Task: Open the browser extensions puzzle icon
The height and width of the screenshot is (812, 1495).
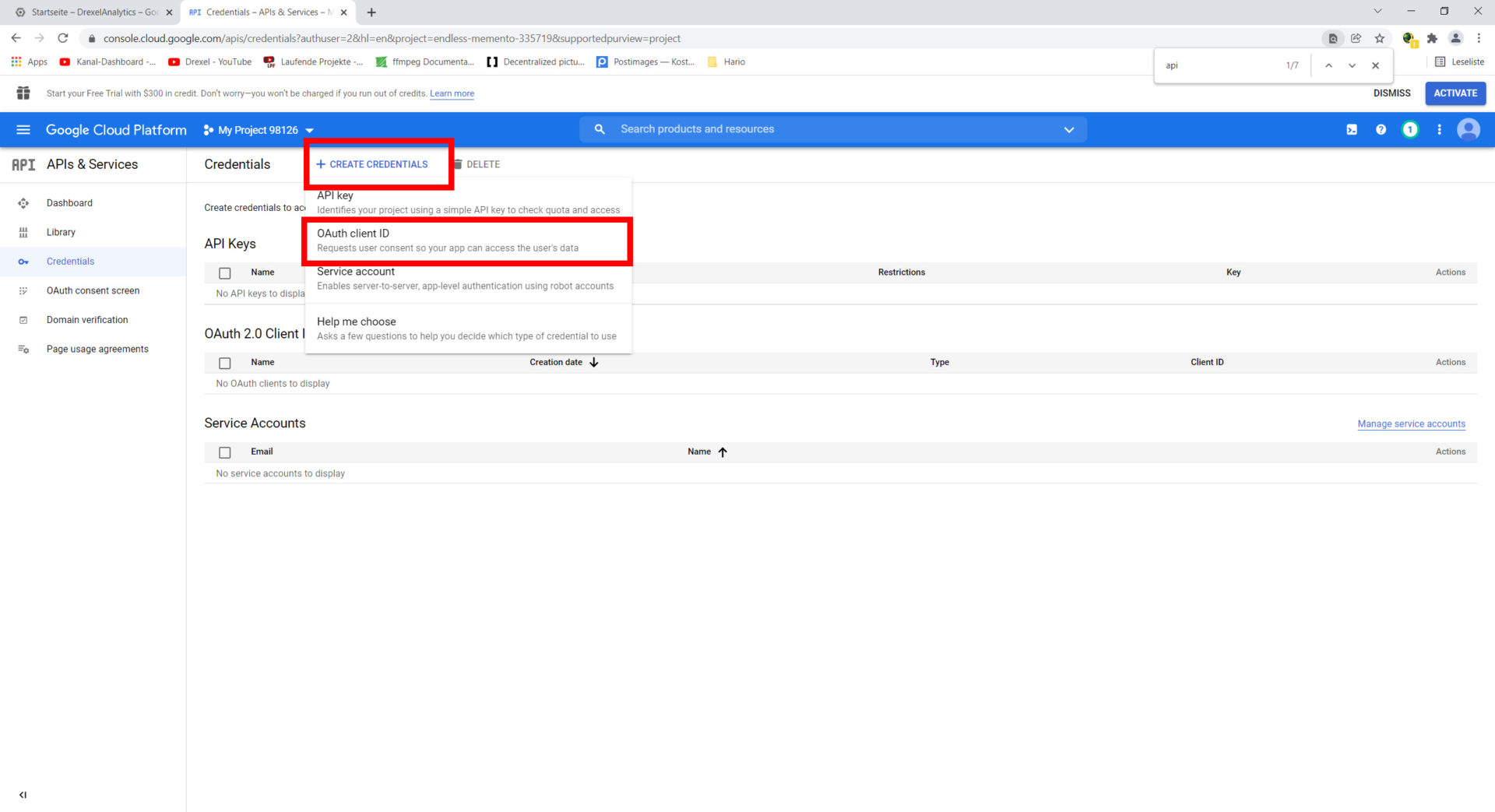Action: [x=1432, y=38]
